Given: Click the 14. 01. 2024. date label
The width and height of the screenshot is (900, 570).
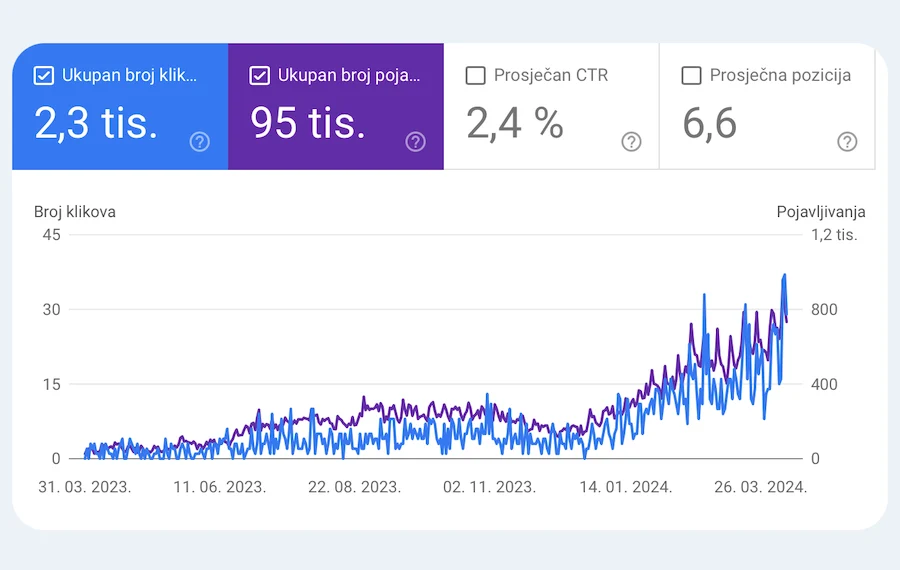Looking at the screenshot, I should (626, 487).
